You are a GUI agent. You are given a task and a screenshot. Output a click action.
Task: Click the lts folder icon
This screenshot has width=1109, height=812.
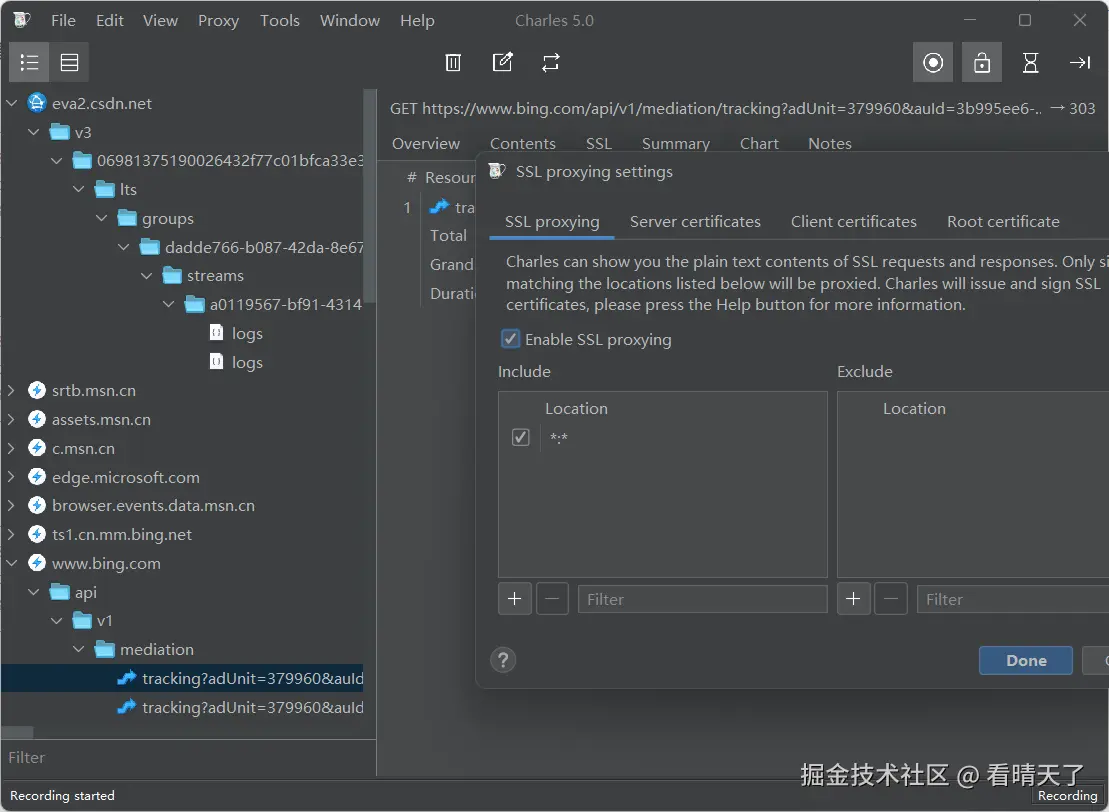pyautogui.click(x=105, y=190)
